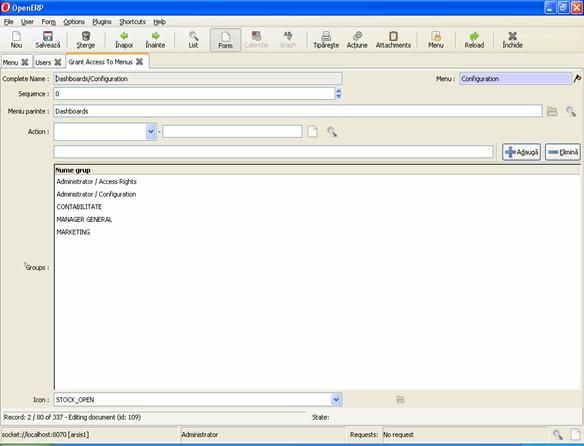Click the Sequence input field

(x=194, y=94)
